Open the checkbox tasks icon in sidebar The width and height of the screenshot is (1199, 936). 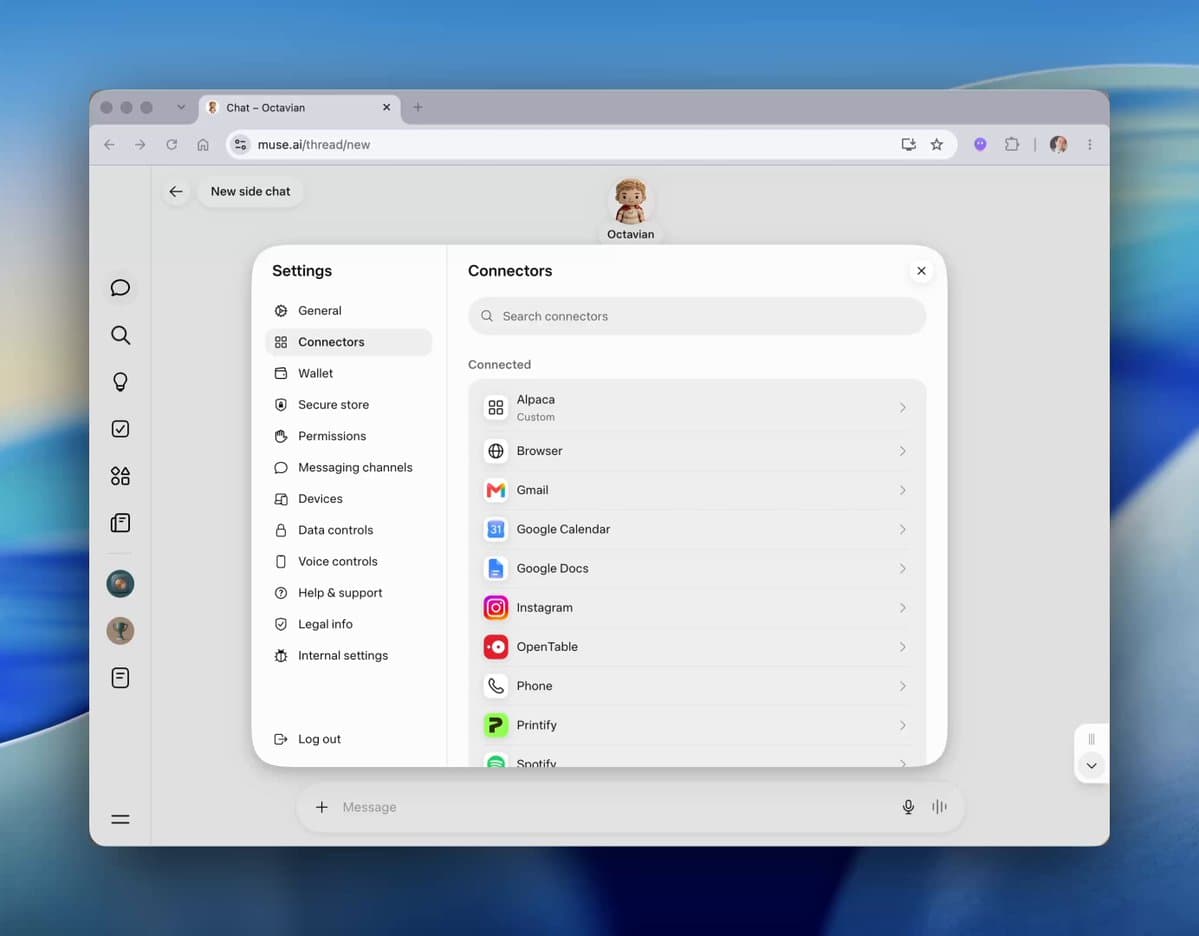pyautogui.click(x=120, y=428)
